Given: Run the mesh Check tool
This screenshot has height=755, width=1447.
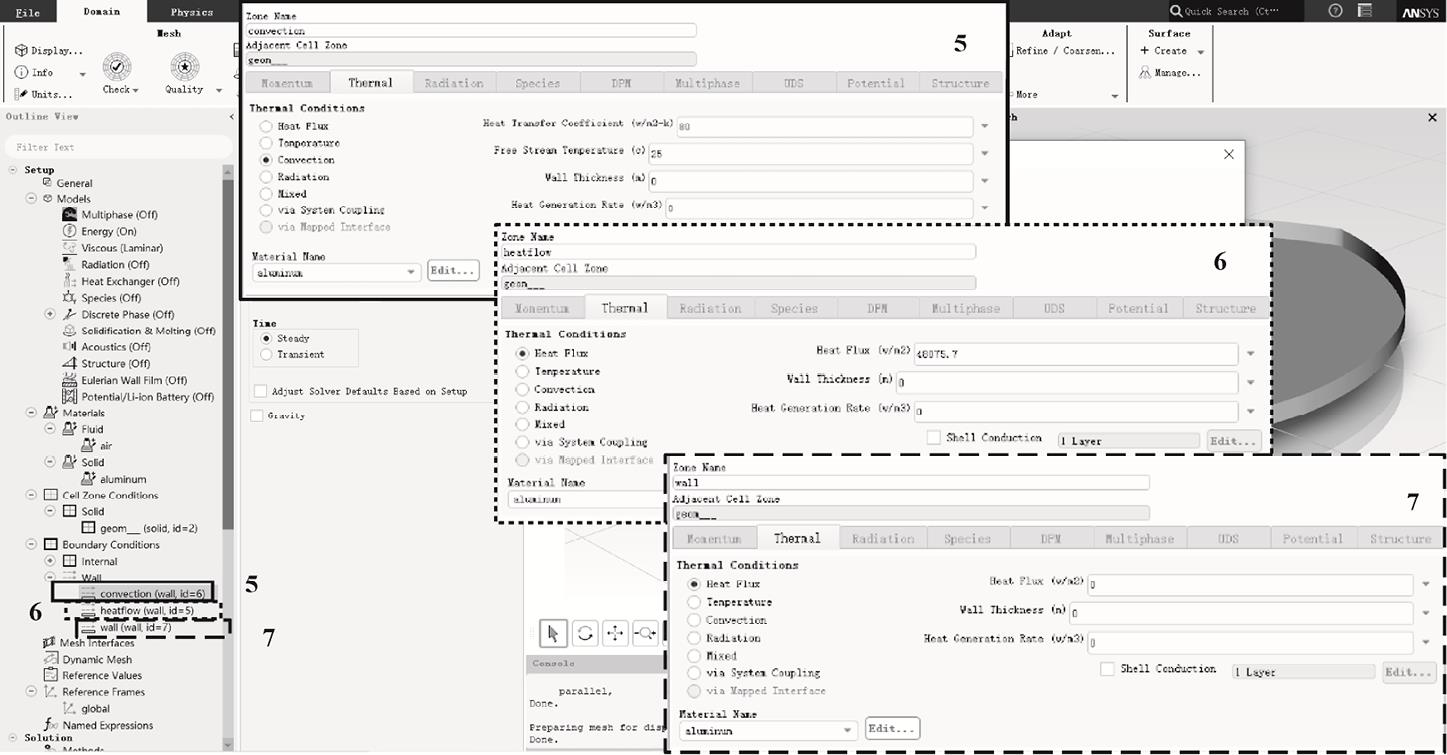Looking at the screenshot, I should (117, 74).
